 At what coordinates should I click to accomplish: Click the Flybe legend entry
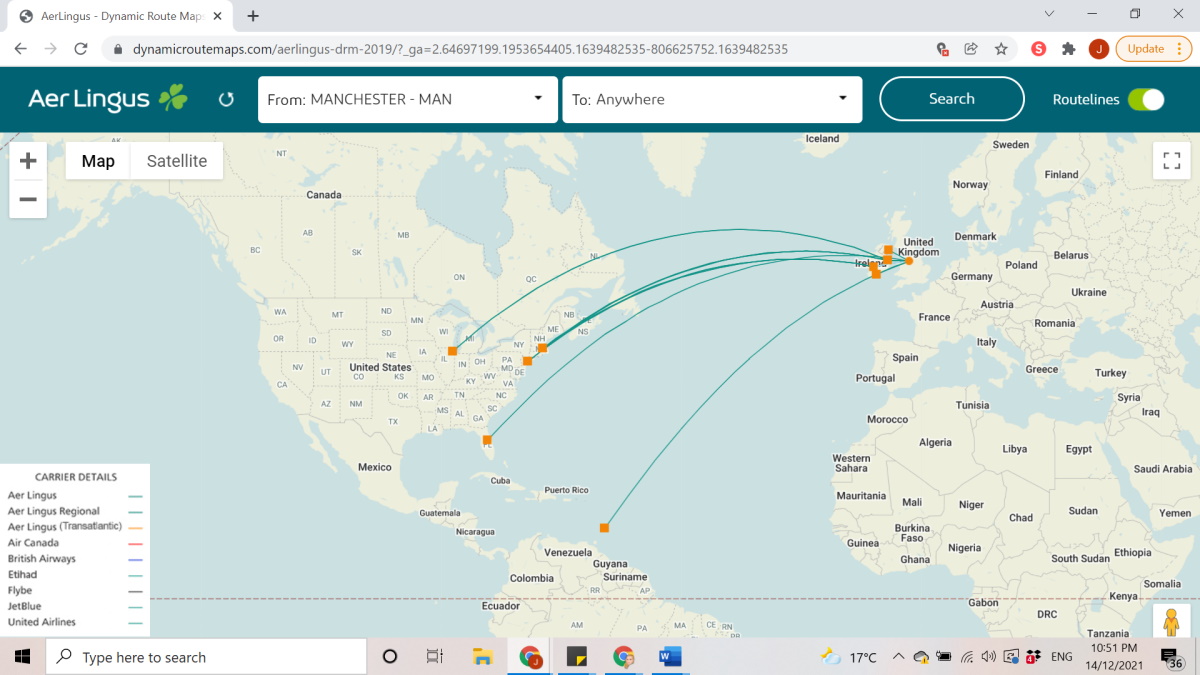tap(20, 591)
